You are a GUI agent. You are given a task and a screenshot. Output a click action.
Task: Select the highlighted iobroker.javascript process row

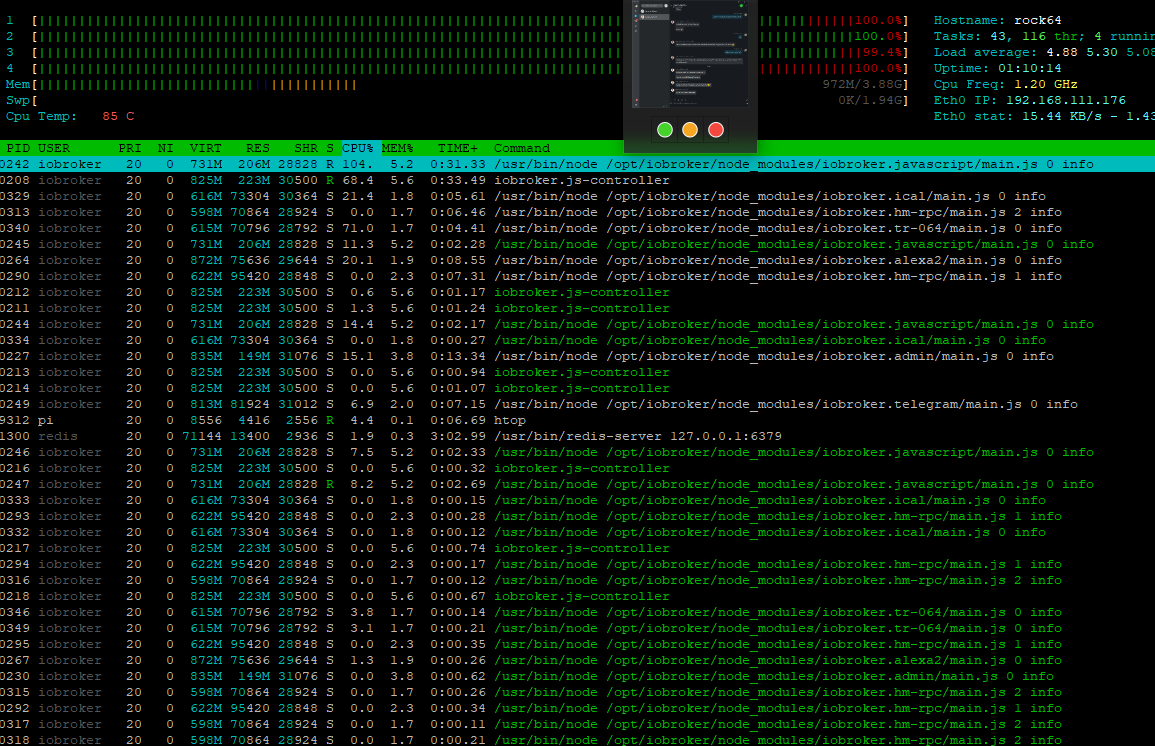(578, 164)
